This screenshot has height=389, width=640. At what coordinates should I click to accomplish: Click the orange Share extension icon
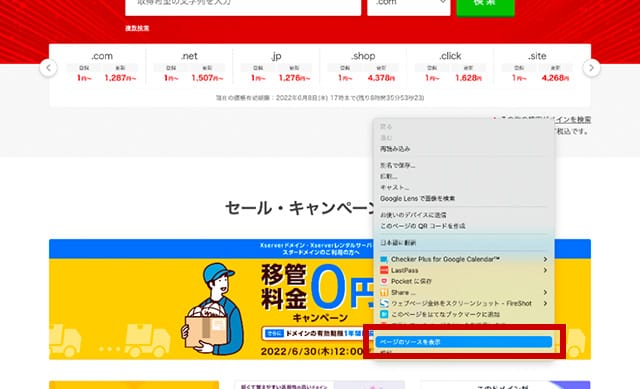pos(384,292)
